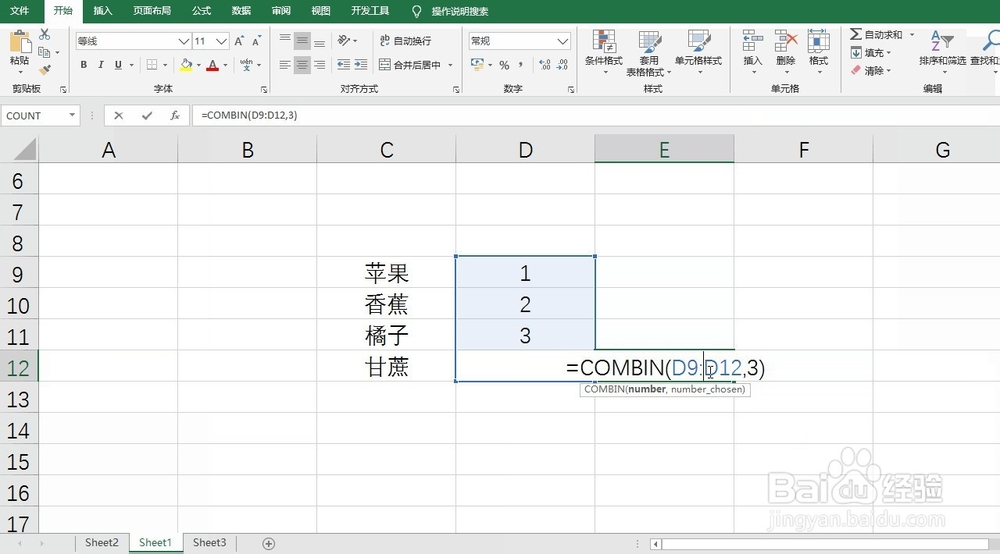1000x554 pixels.
Task: Apply percent style
Action: point(504,65)
